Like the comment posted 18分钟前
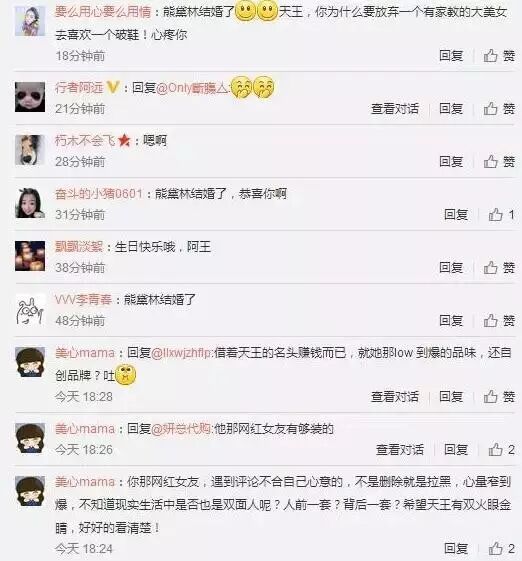 coord(499,56)
